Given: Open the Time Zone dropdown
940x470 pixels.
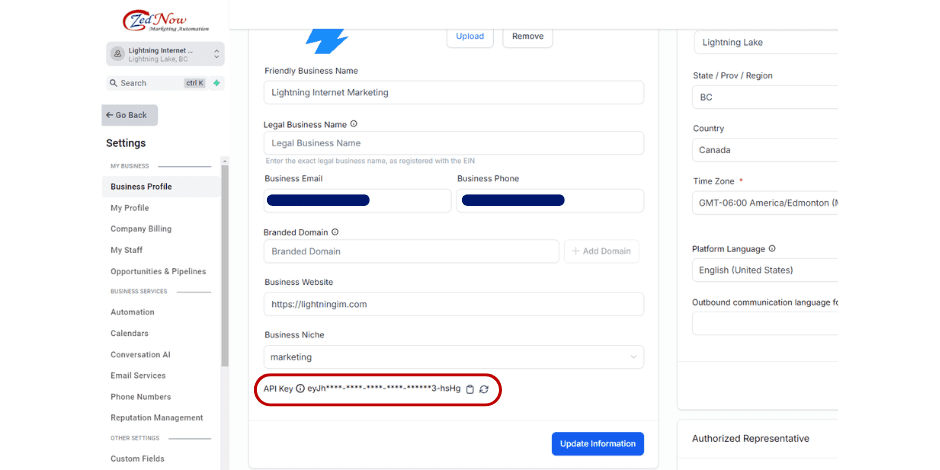Looking at the screenshot, I should (765, 203).
